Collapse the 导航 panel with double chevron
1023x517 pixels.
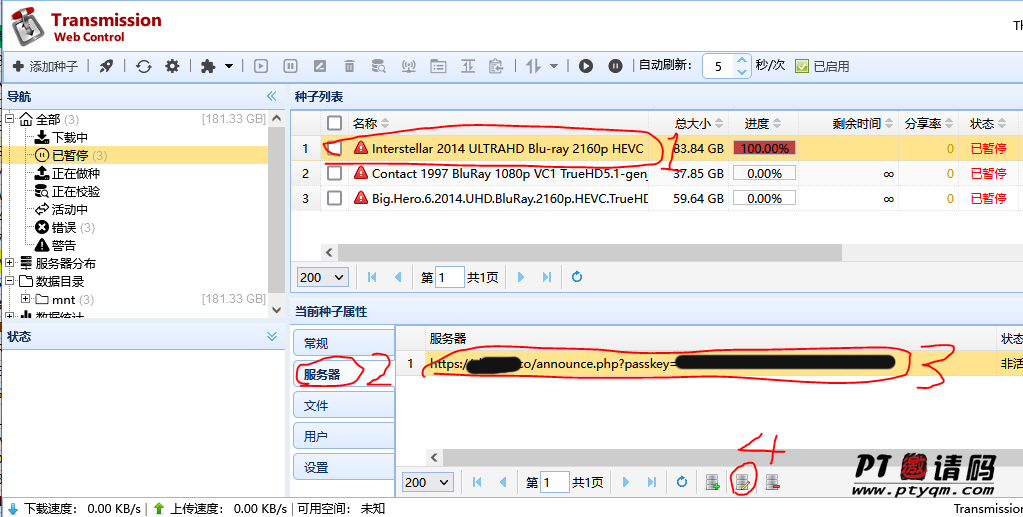[x=272, y=97]
